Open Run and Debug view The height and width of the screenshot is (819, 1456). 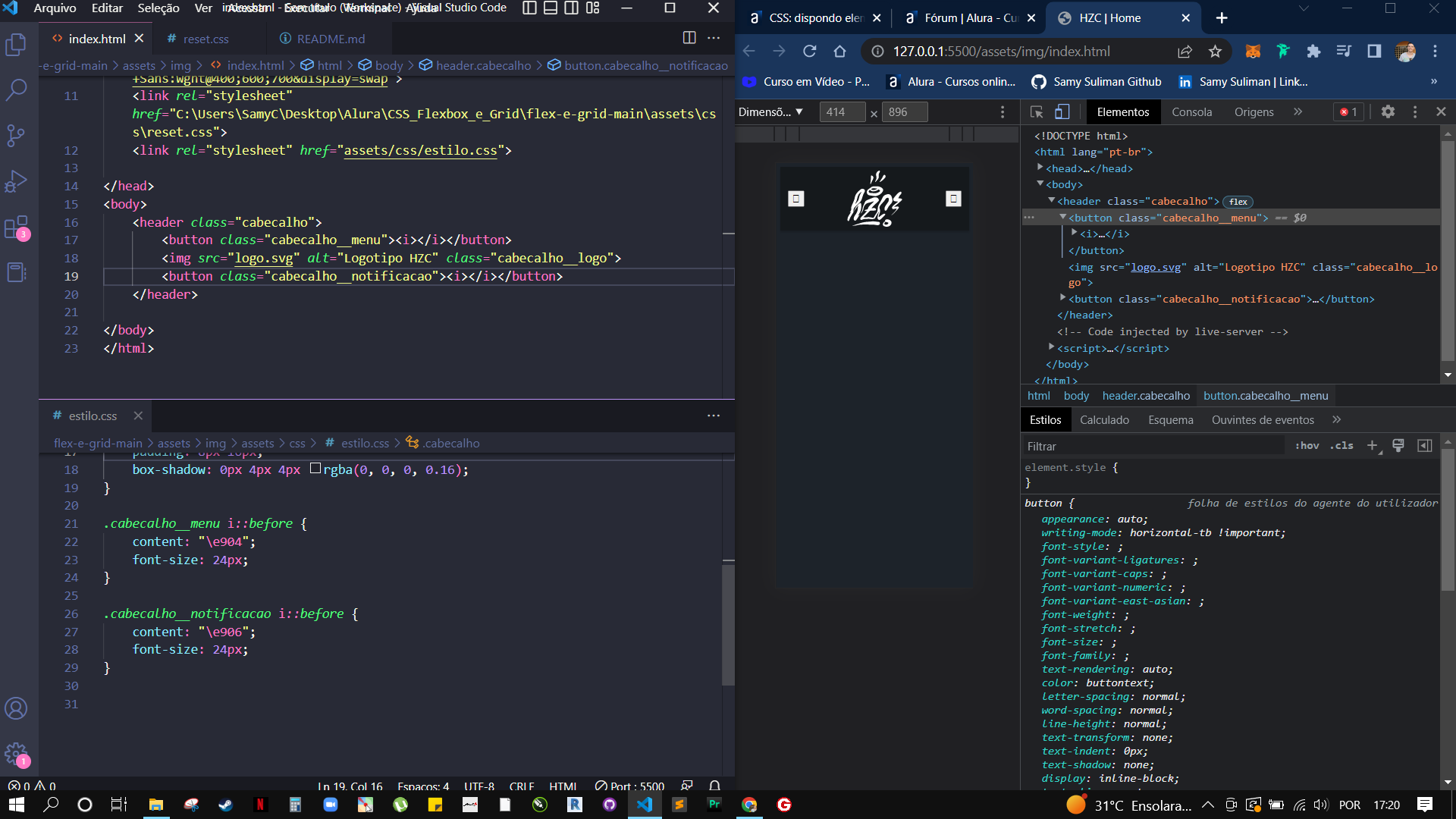point(17,181)
